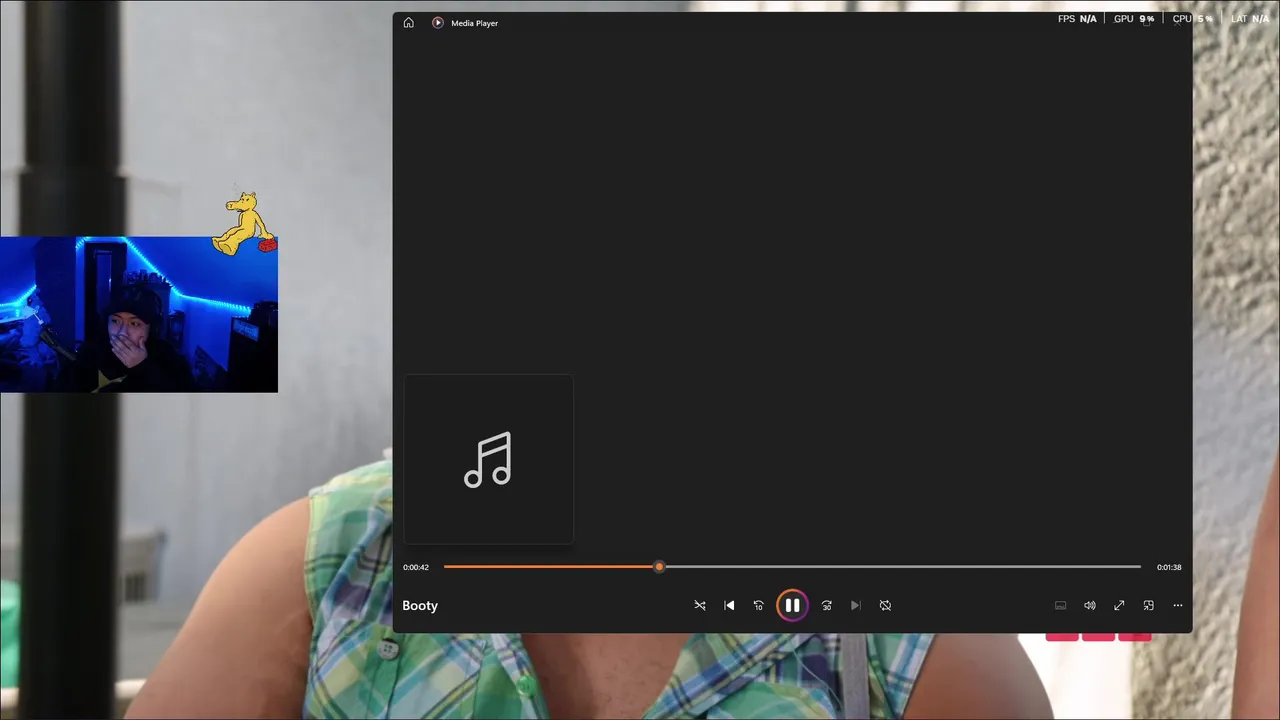
Task: Click the yellow cartoon character sticker
Action: point(246,223)
